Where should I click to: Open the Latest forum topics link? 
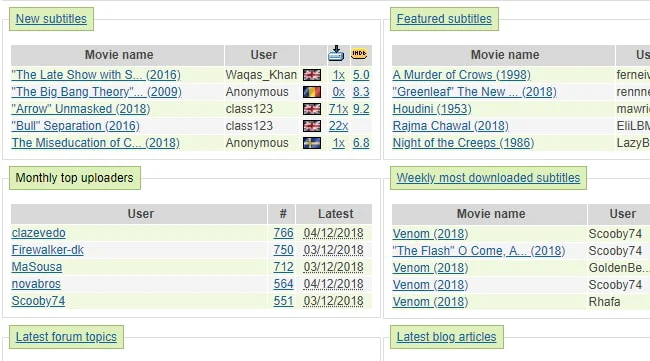coord(66,337)
